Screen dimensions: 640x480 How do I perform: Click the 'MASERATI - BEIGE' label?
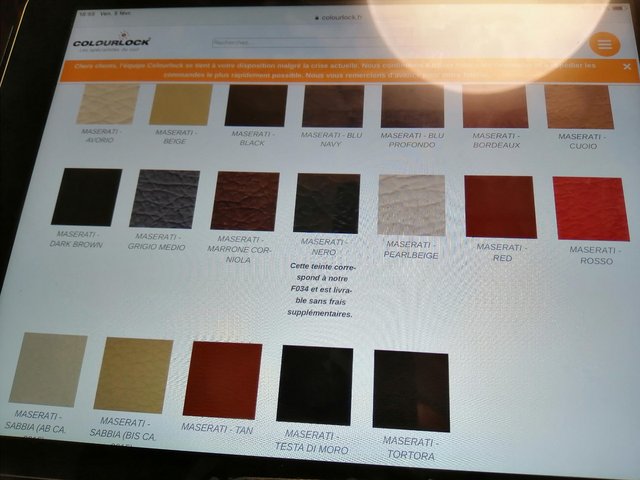pos(175,137)
